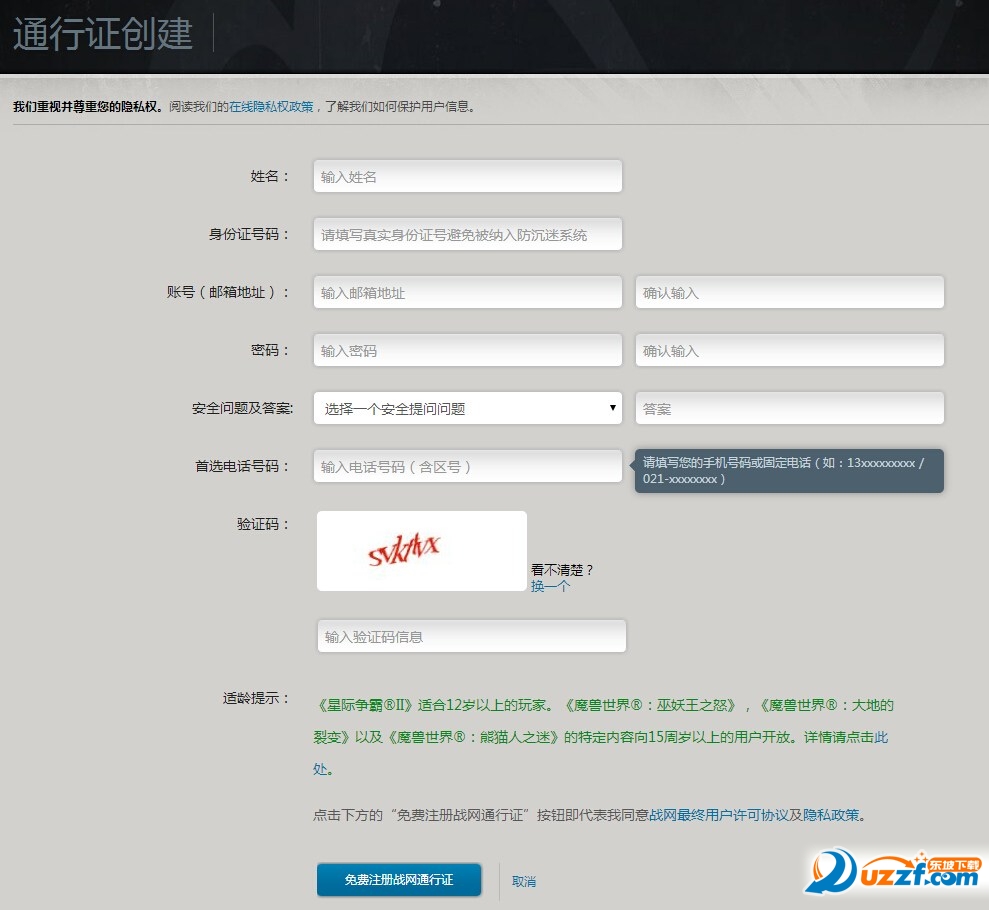Click the 输入验证码信息 captcha input
The height and width of the screenshot is (910, 989).
(472, 636)
